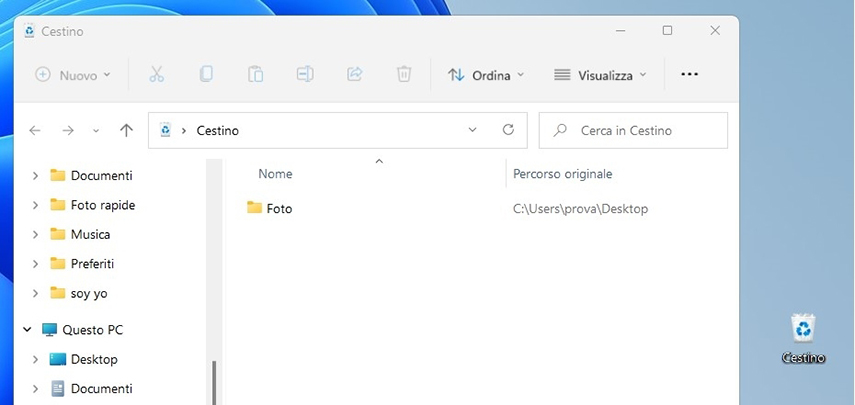Open the Visualizza view dropdown
The width and height of the screenshot is (855, 405).
coord(600,75)
